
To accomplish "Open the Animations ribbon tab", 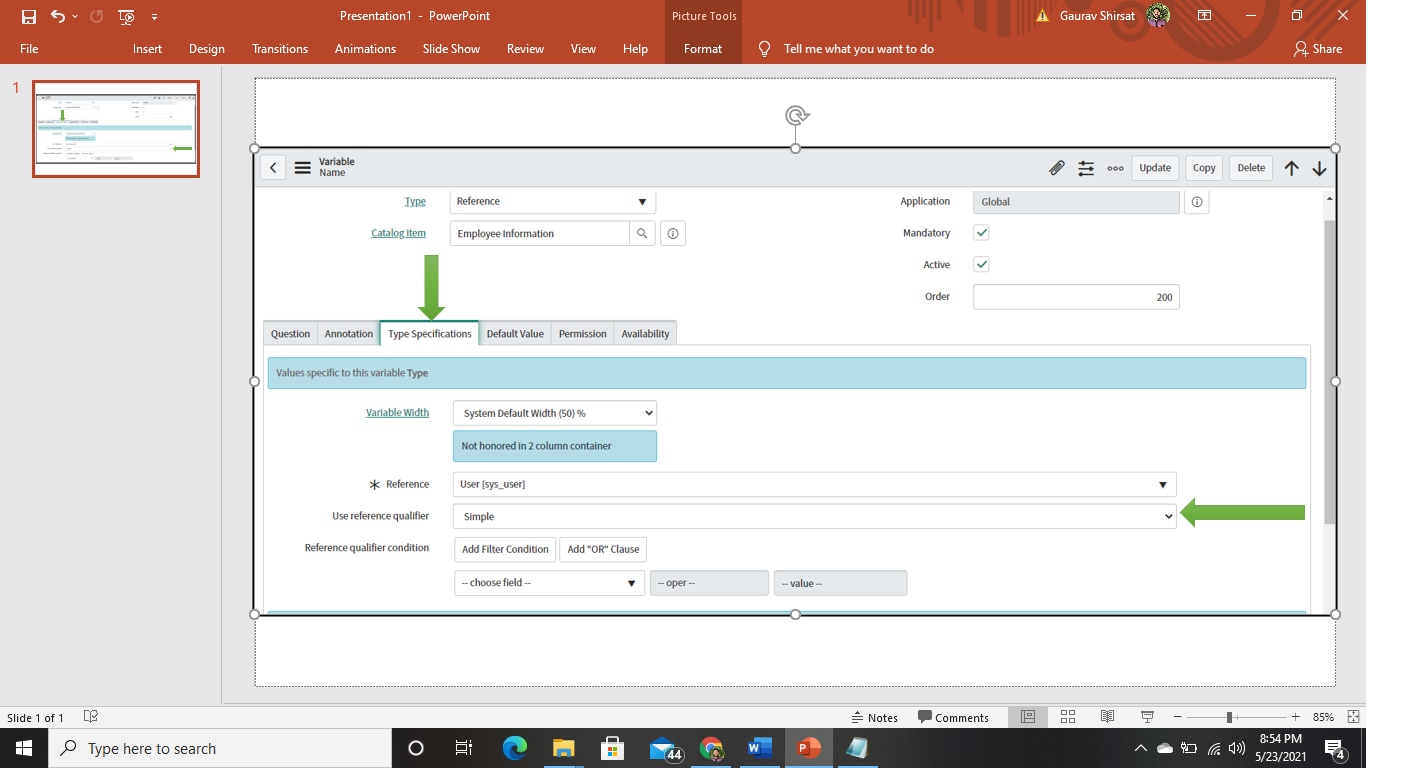I will (365, 48).
